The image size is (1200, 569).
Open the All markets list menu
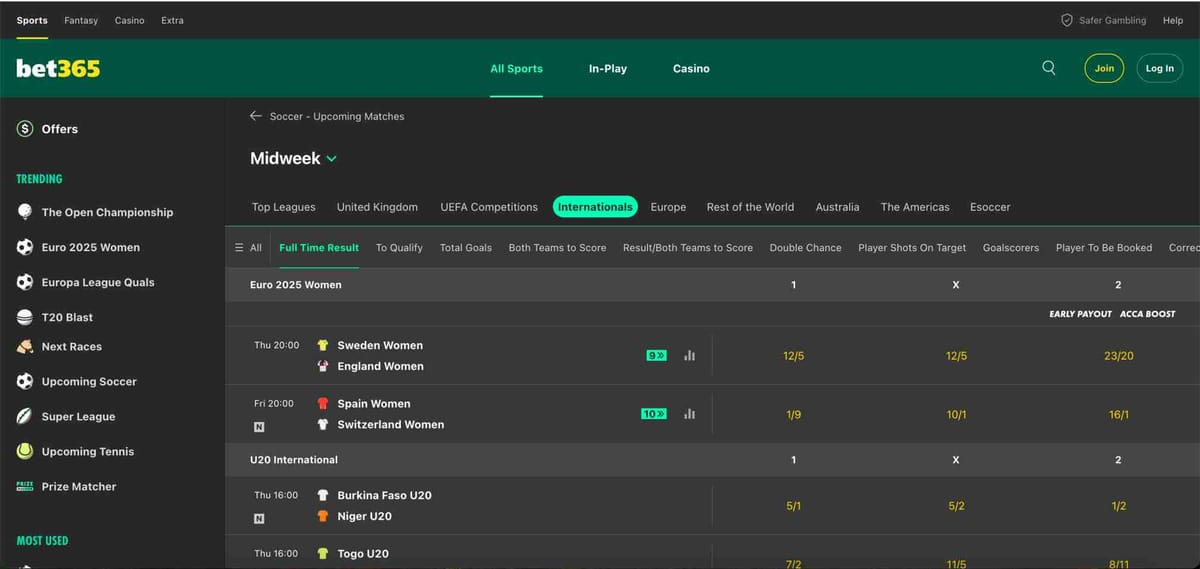[x=248, y=248]
